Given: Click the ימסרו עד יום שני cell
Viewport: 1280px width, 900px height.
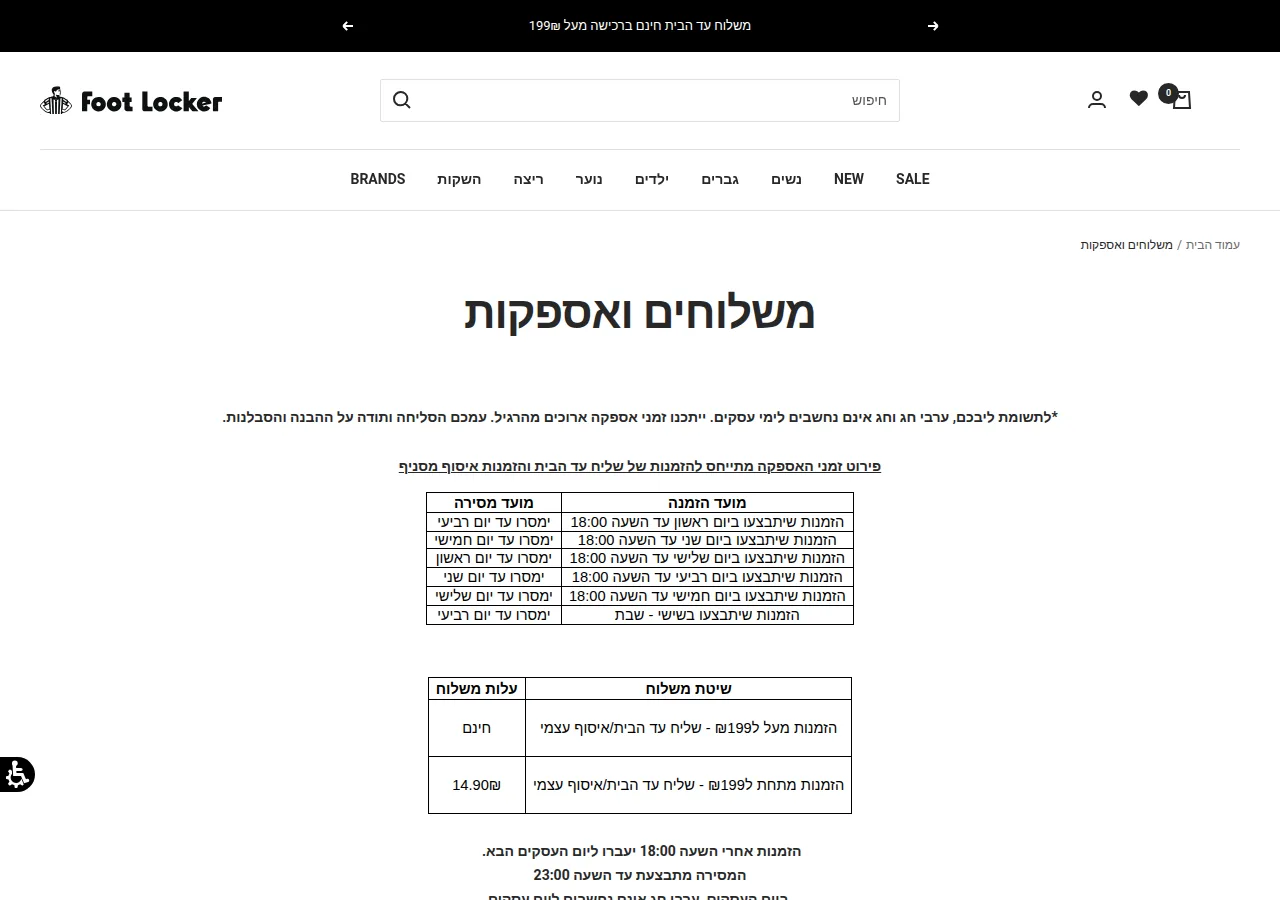Looking at the screenshot, I should (x=494, y=577).
